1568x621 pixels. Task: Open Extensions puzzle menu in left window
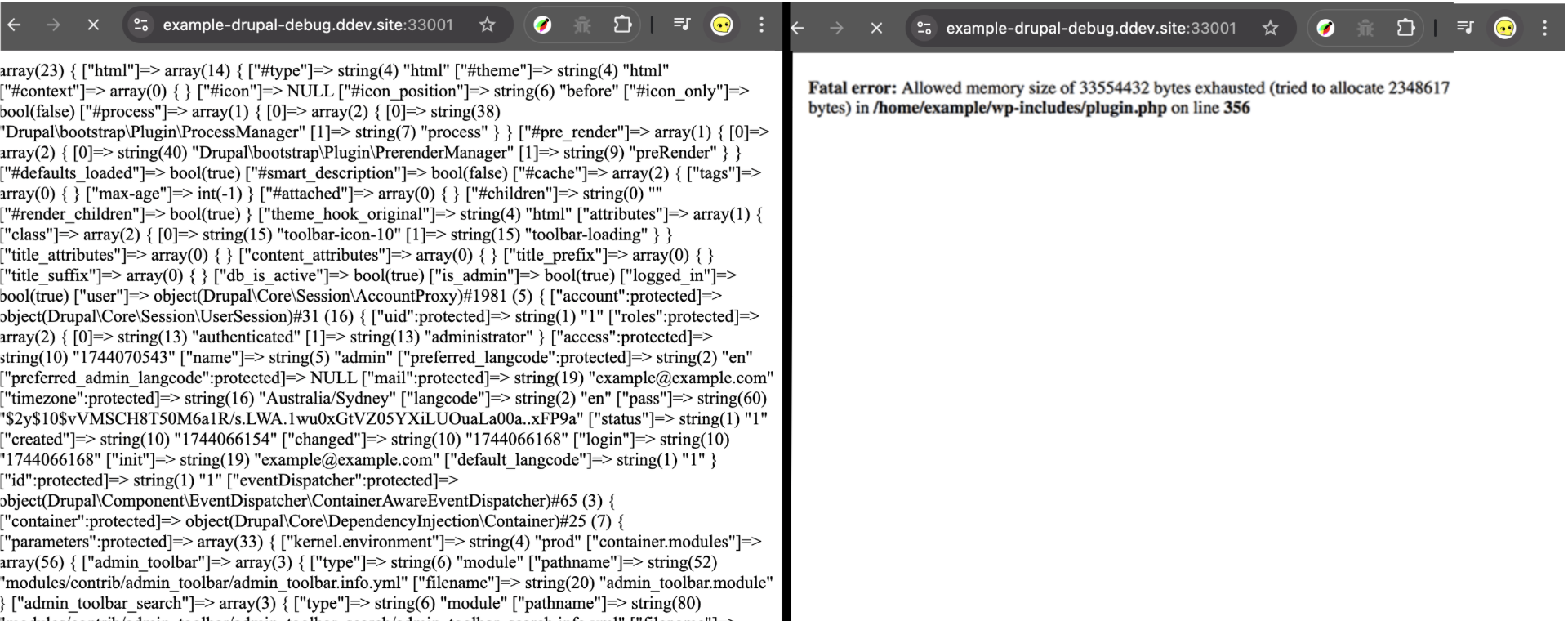(622, 25)
